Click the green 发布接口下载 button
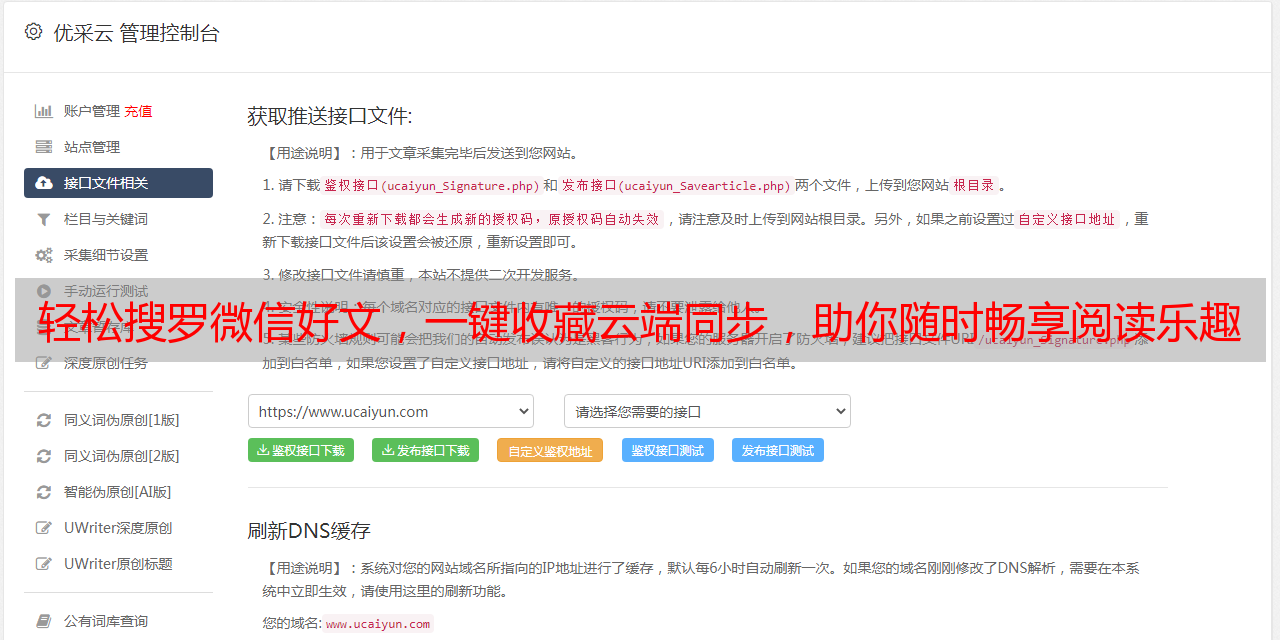This screenshot has width=1280, height=640. pos(426,450)
